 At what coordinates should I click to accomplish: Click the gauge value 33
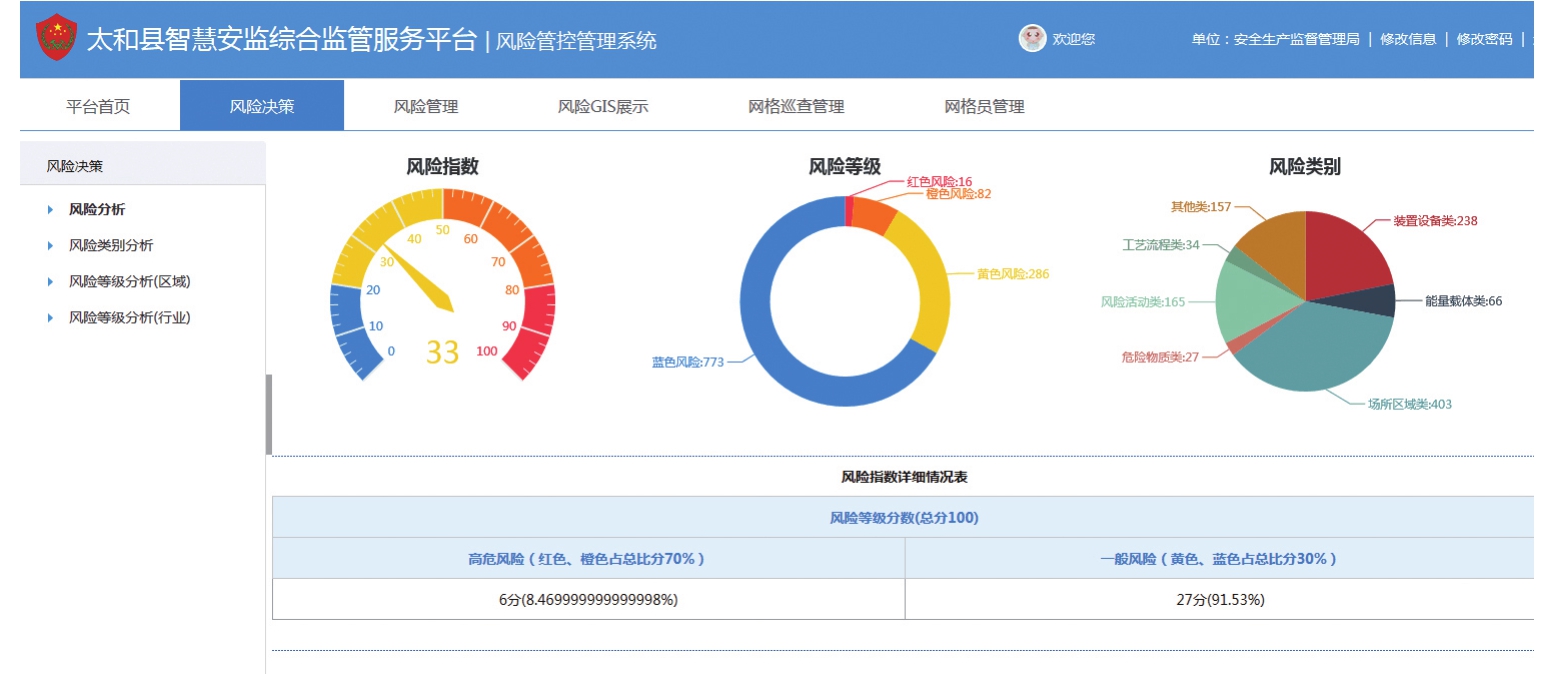click(x=442, y=352)
